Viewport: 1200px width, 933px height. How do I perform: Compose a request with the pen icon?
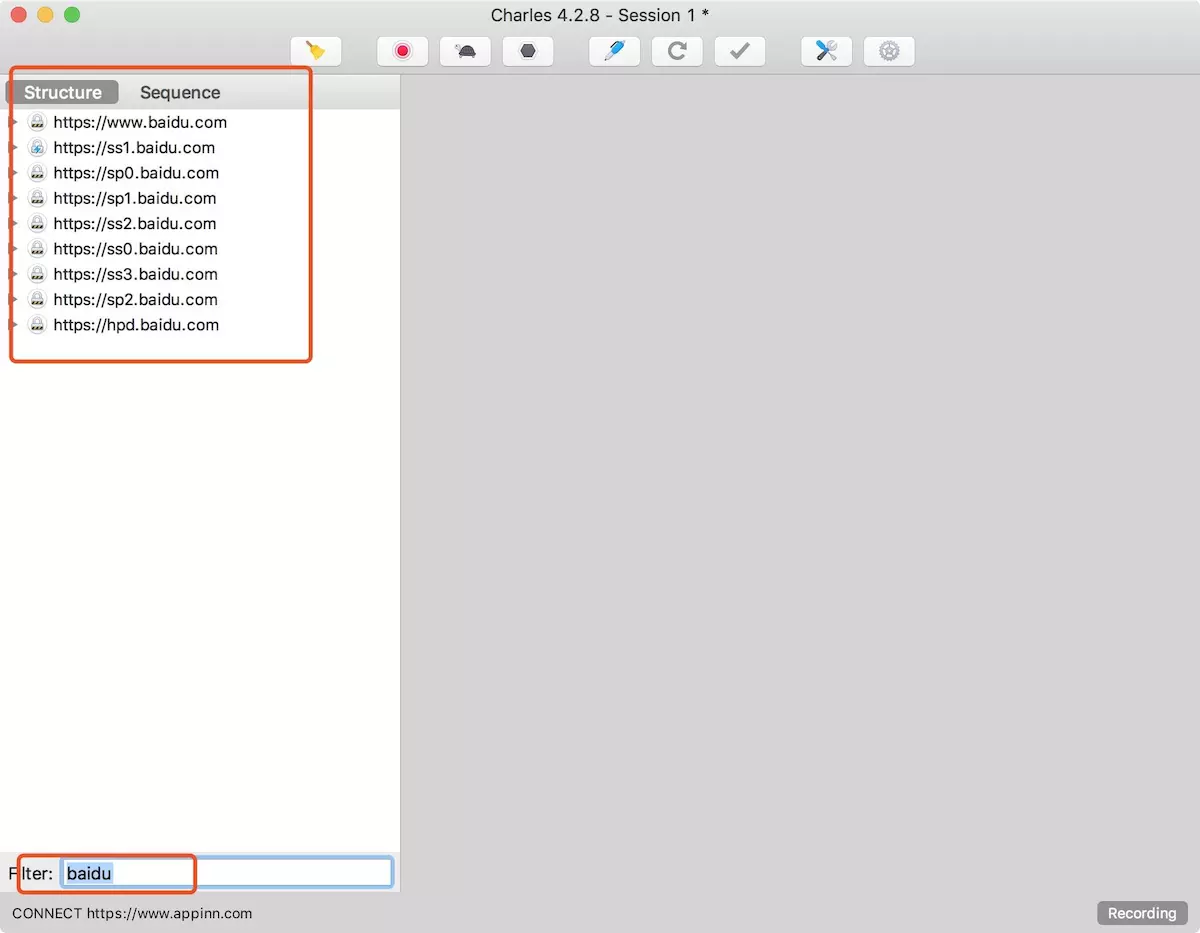615,51
